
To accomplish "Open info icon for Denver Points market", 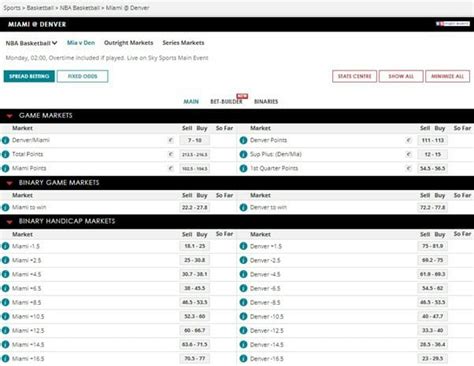I will (x=243, y=140).
